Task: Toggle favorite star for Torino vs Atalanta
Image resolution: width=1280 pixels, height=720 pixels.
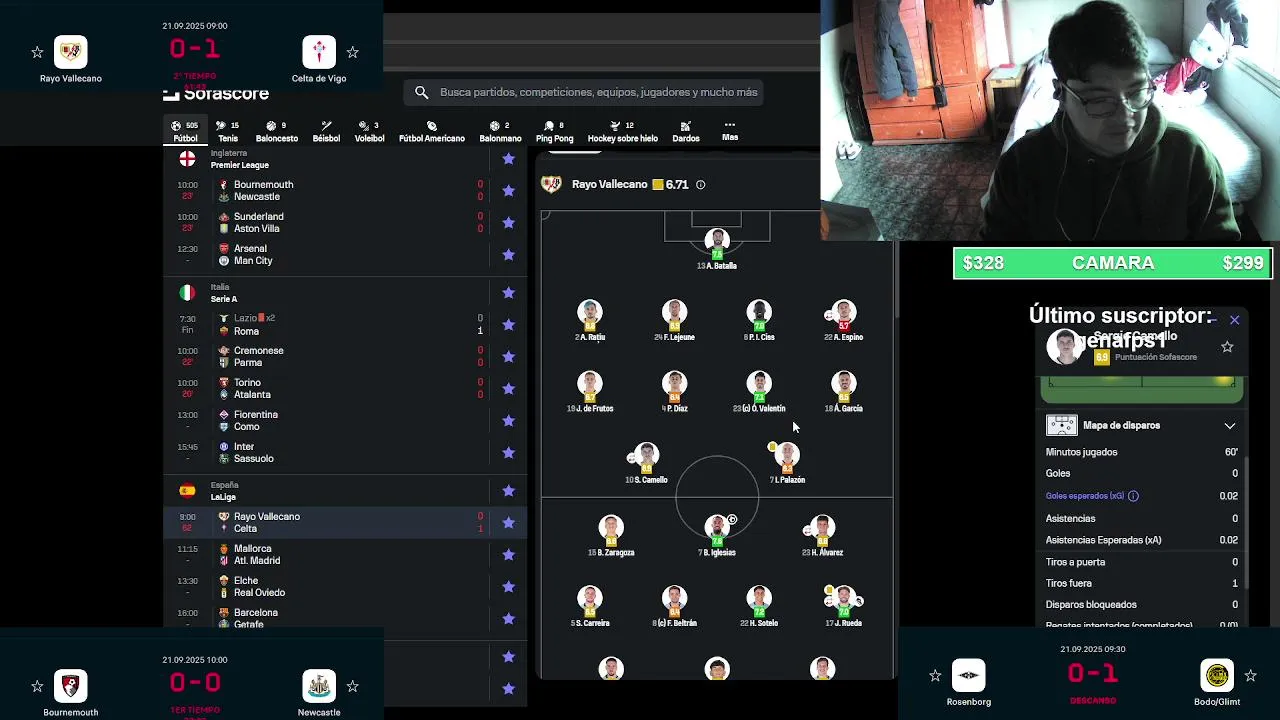Action: 508,388
